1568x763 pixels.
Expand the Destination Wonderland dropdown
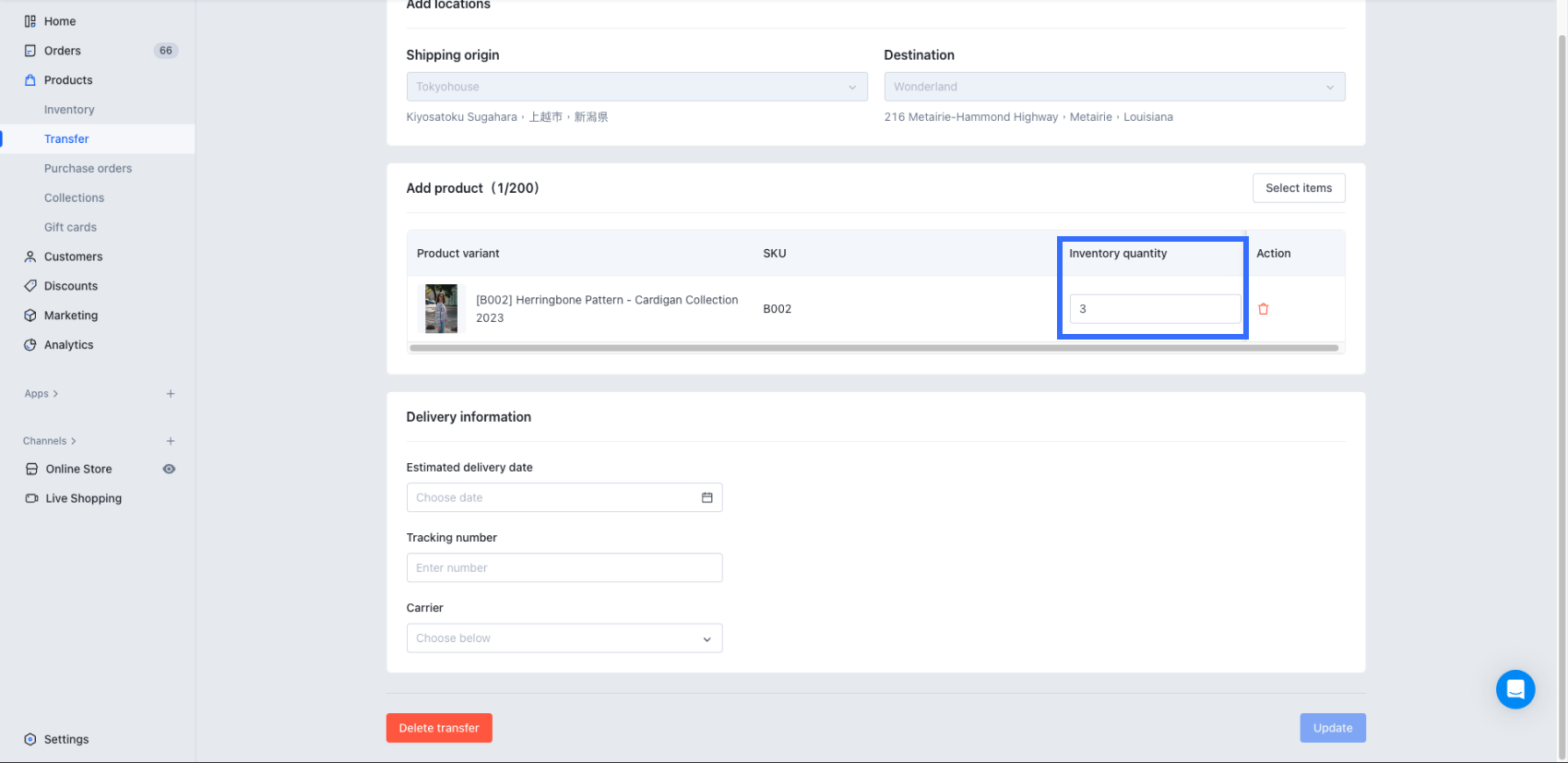pos(1113,87)
